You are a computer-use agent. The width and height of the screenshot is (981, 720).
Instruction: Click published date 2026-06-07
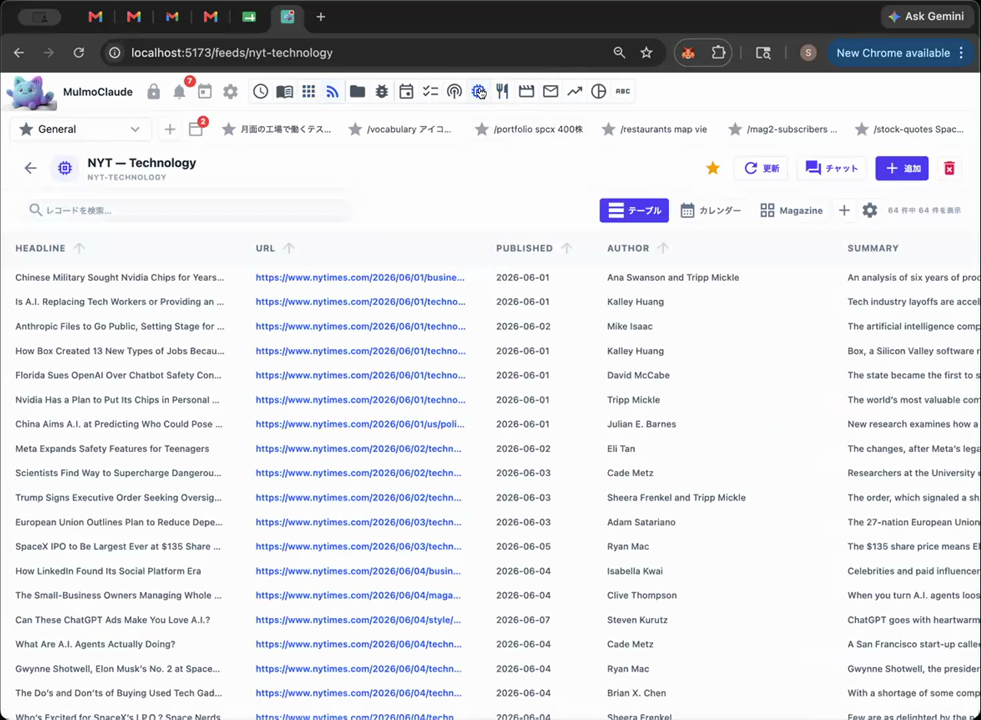coord(523,620)
